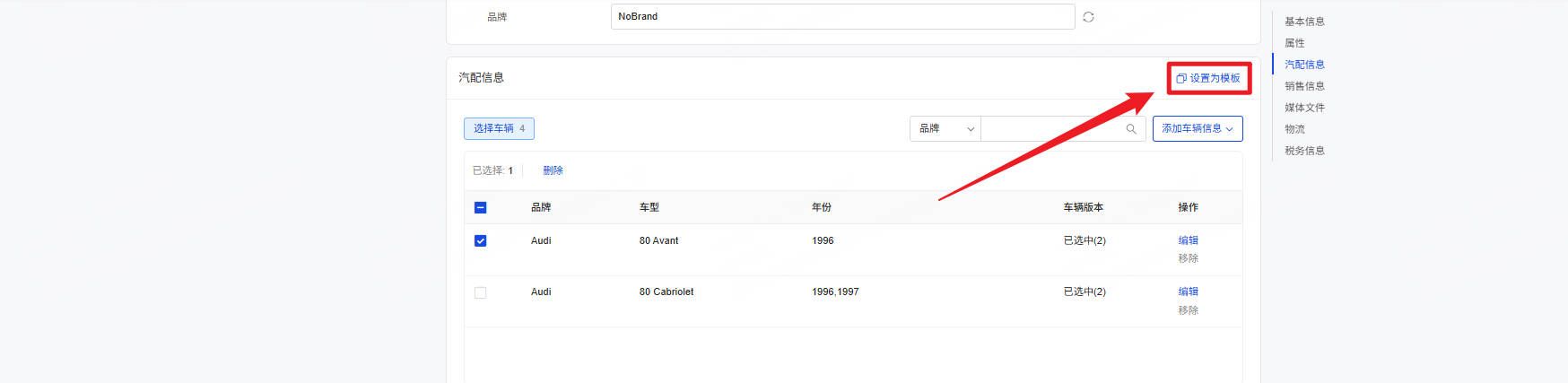This screenshot has height=383, width=1568.
Task: Click the 年份 column header
Action: 822,207
